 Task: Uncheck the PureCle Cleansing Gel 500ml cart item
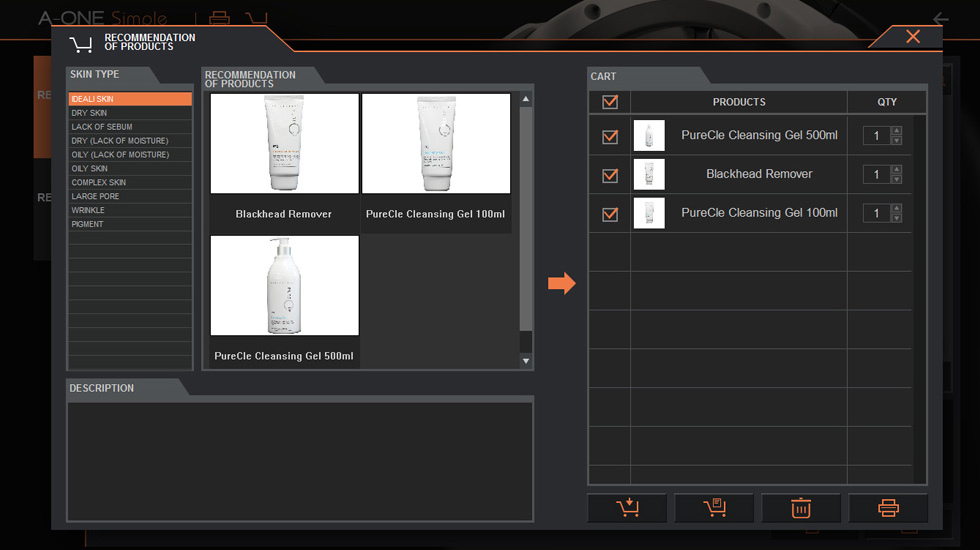[610, 136]
